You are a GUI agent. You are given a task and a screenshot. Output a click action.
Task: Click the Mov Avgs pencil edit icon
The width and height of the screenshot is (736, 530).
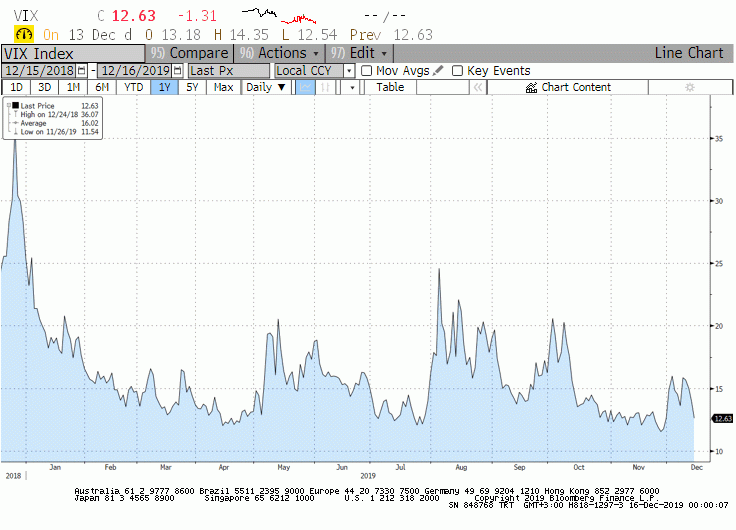tap(438, 71)
